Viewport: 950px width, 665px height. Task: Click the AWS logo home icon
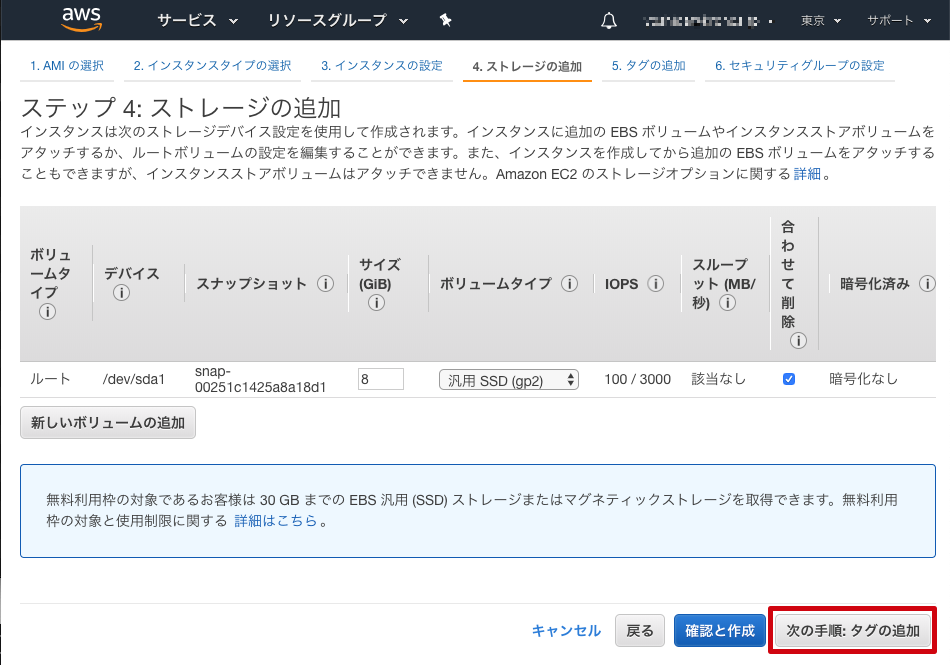(89, 20)
